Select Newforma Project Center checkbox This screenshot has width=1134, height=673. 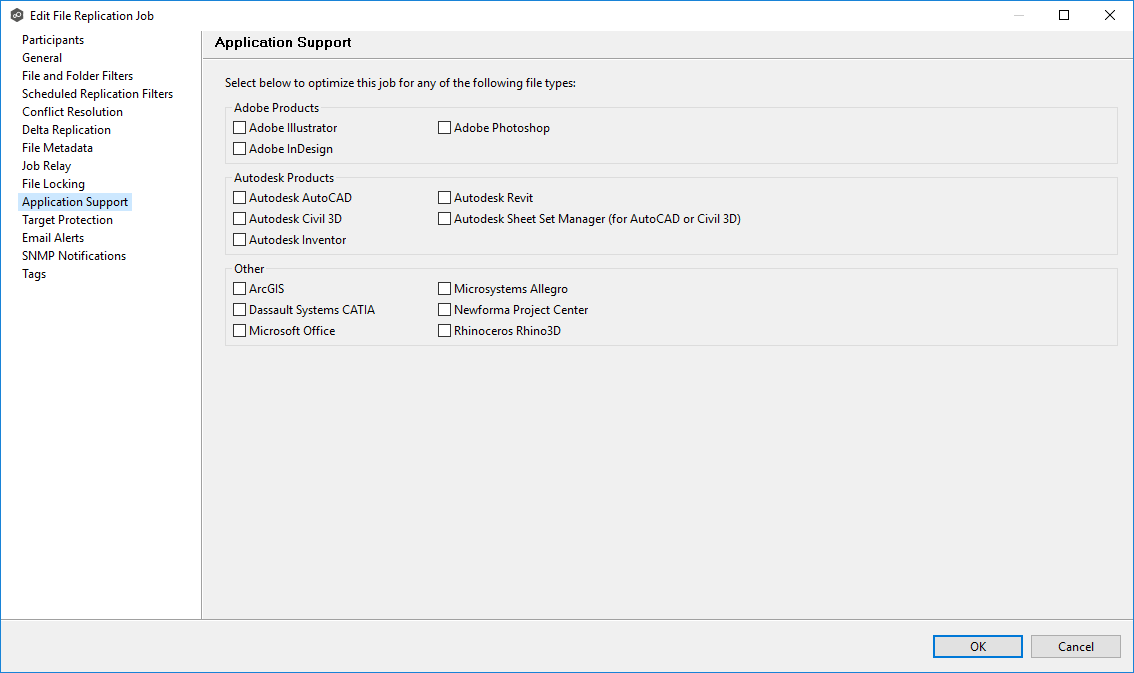click(x=445, y=310)
